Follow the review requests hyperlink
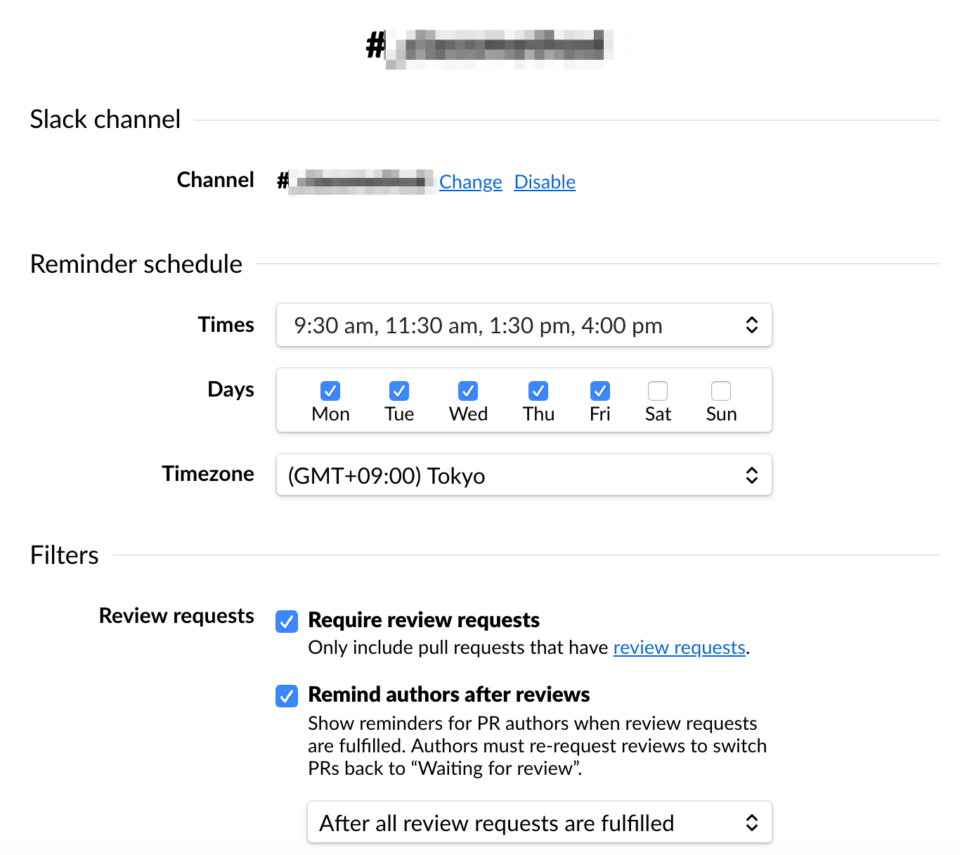960x855 pixels. [x=679, y=647]
